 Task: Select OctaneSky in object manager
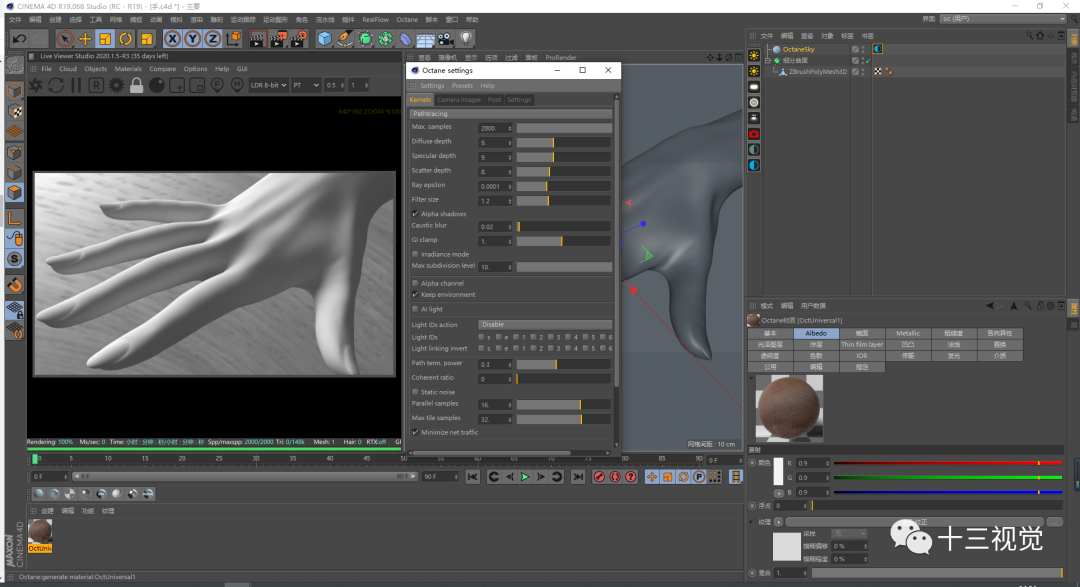(798, 50)
